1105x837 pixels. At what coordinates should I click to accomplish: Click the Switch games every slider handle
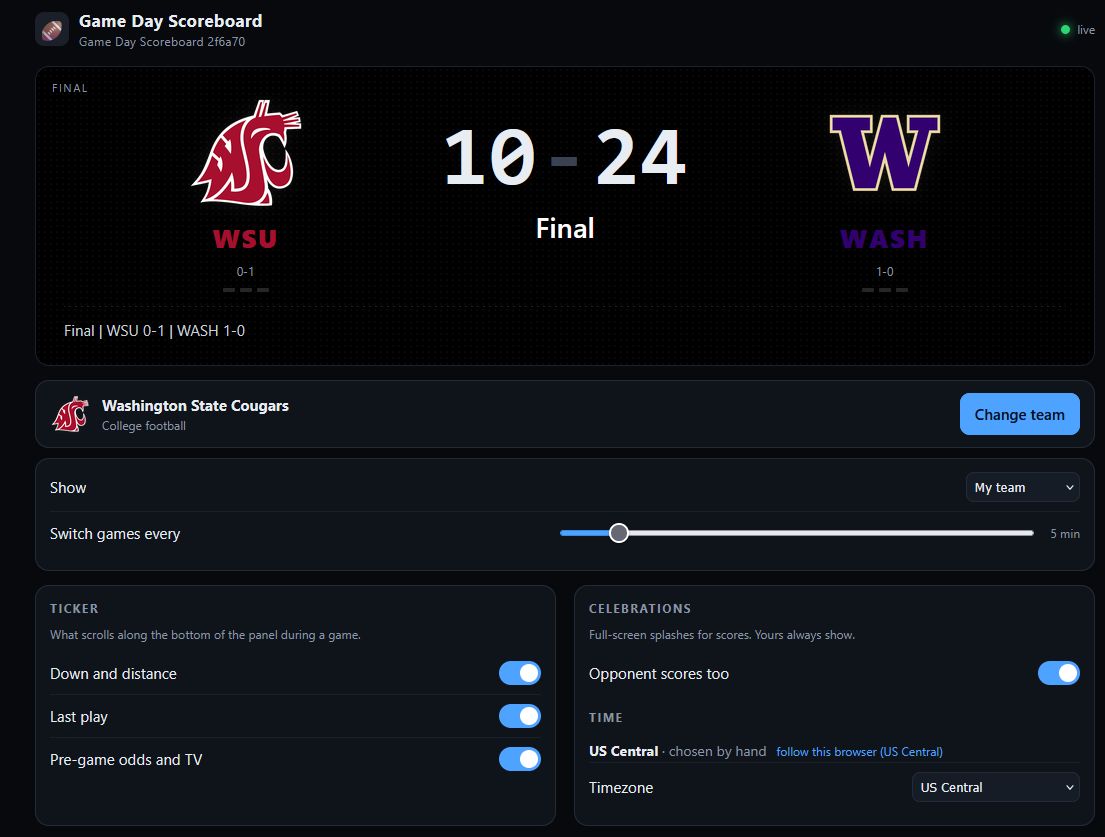point(619,533)
